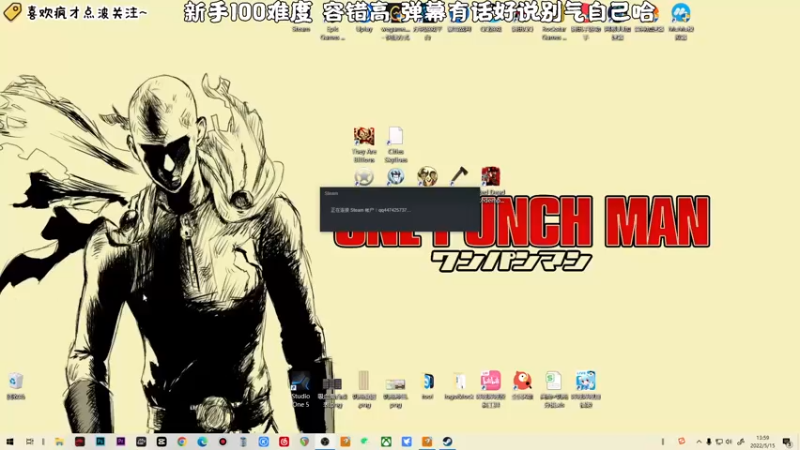Open the Recycle Bin on the desktop
The height and width of the screenshot is (450, 800).
[16, 385]
